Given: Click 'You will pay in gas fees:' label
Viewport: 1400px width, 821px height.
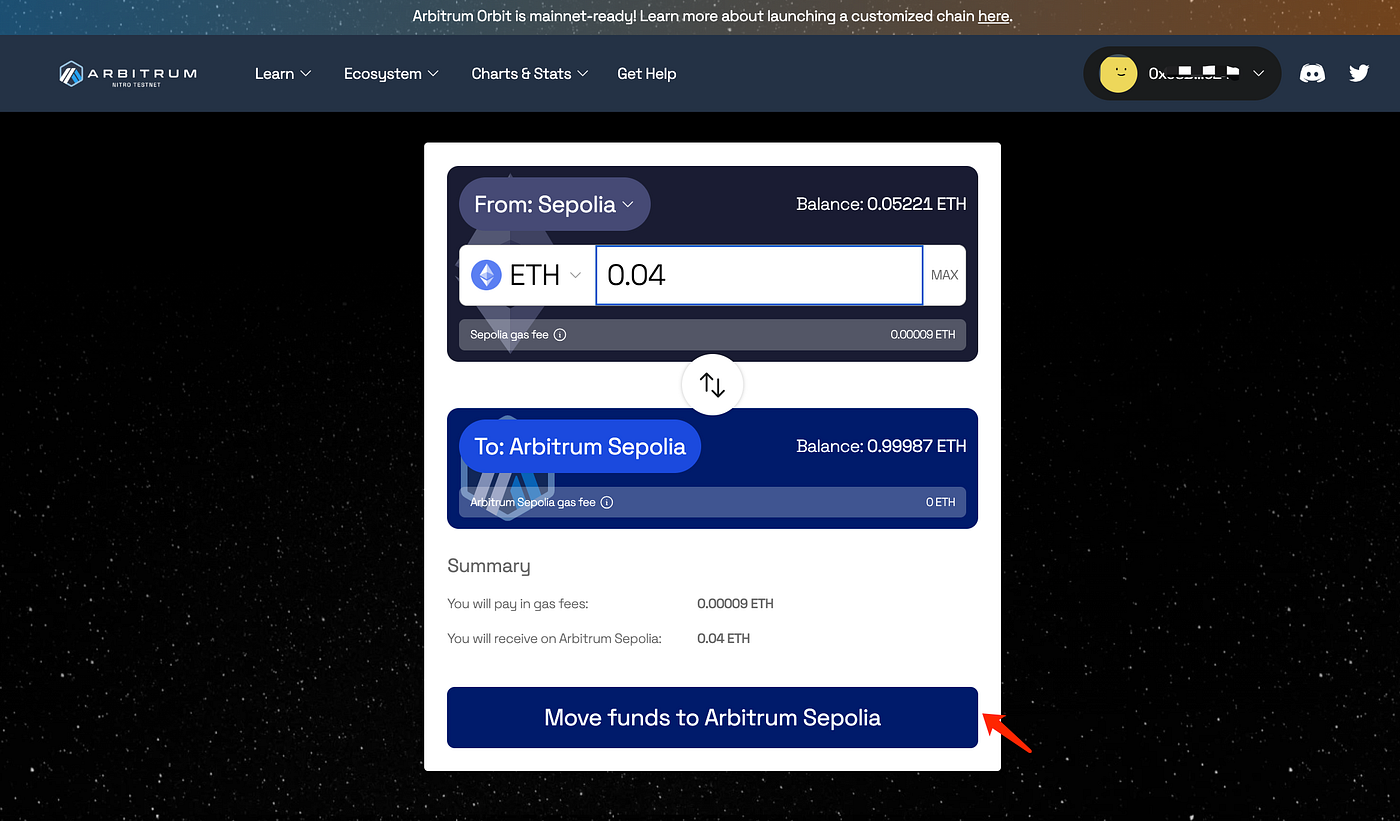Looking at the screenshot, I should pyautogui.click(x=518, y=604).
